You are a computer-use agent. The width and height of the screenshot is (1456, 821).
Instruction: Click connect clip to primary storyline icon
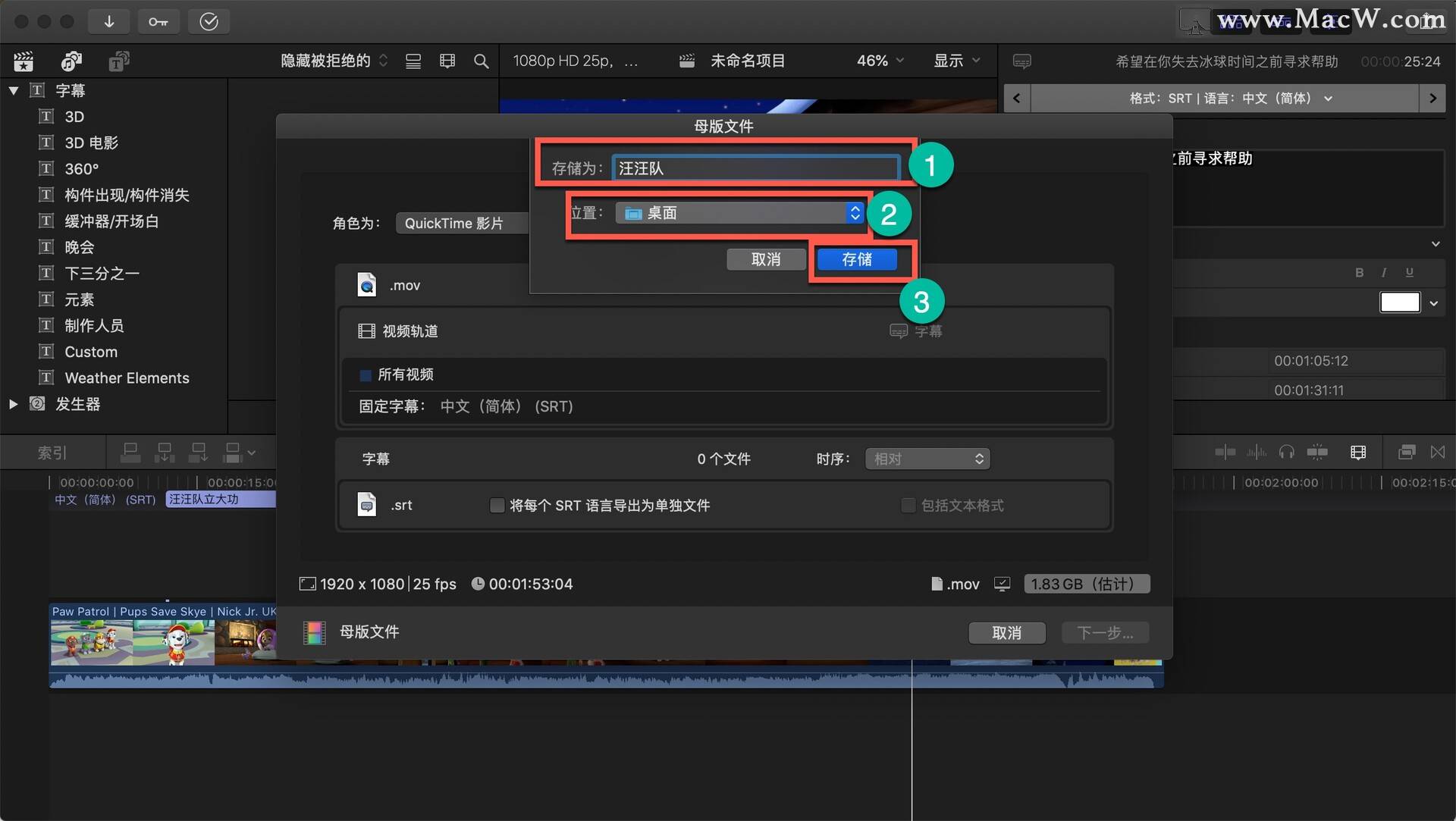[x=130, y=453]
